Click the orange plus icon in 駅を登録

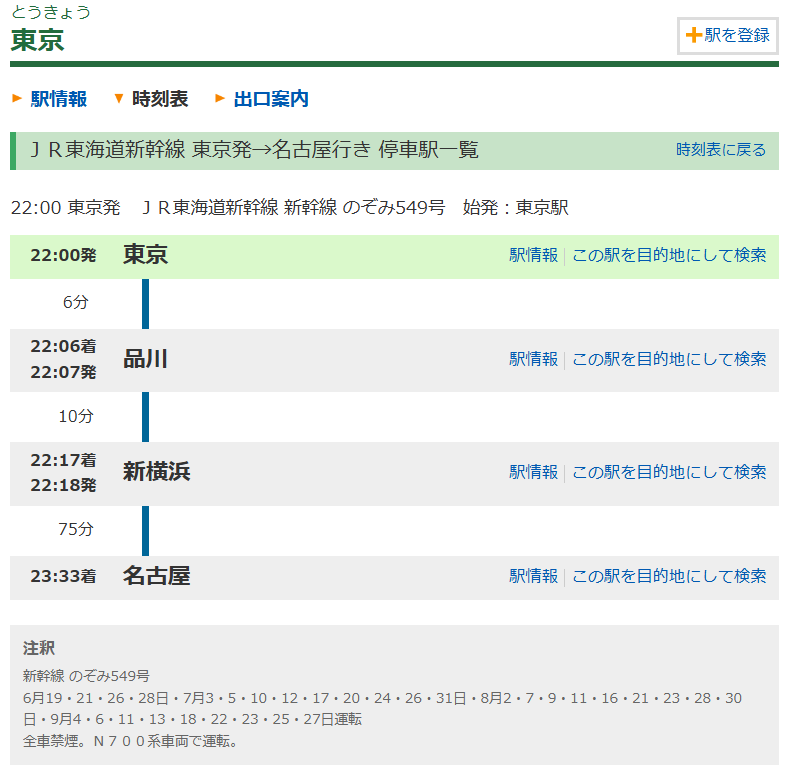(x=694, y=35)
